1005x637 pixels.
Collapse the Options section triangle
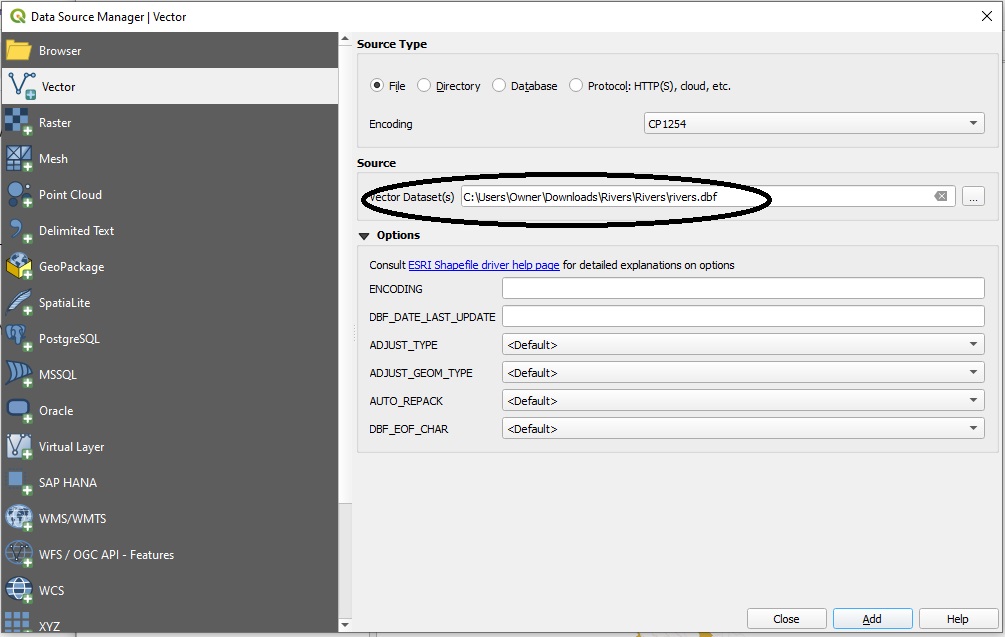click(364, 236)
